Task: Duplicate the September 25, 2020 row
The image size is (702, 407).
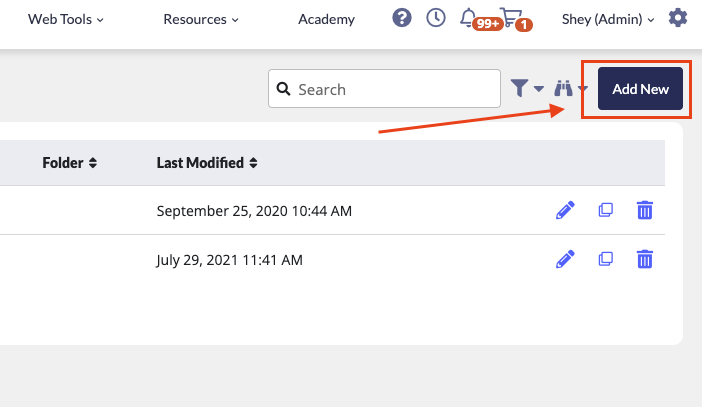Action: pos(605,210)
